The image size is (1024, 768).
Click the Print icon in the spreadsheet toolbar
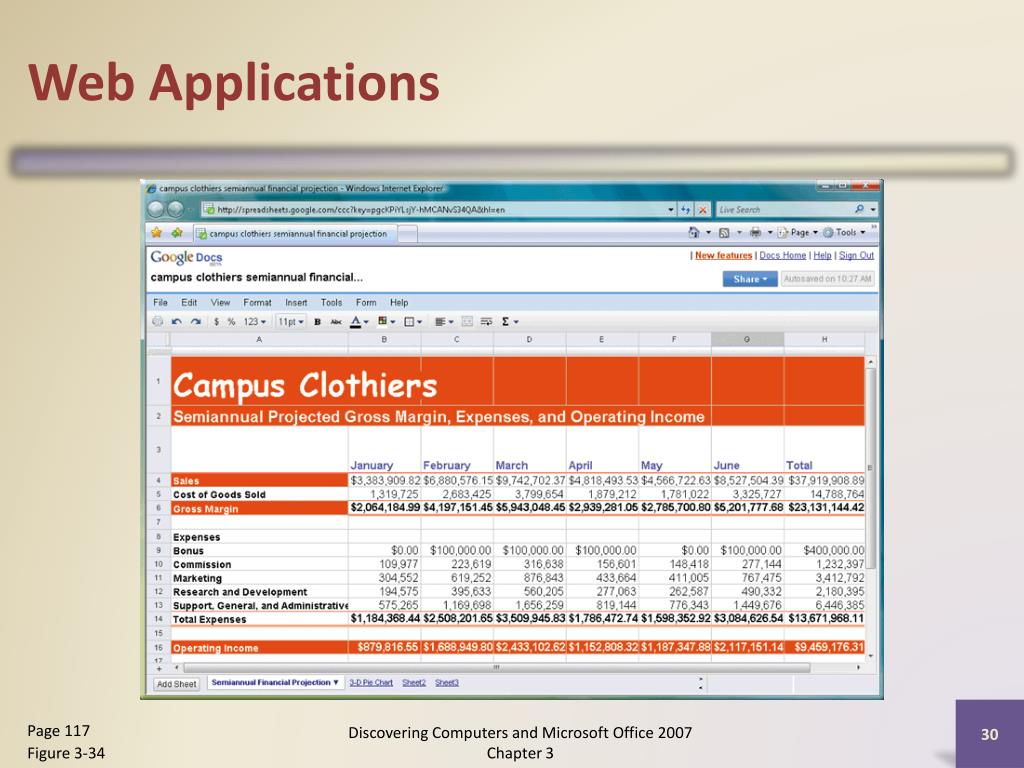[157, 321]
